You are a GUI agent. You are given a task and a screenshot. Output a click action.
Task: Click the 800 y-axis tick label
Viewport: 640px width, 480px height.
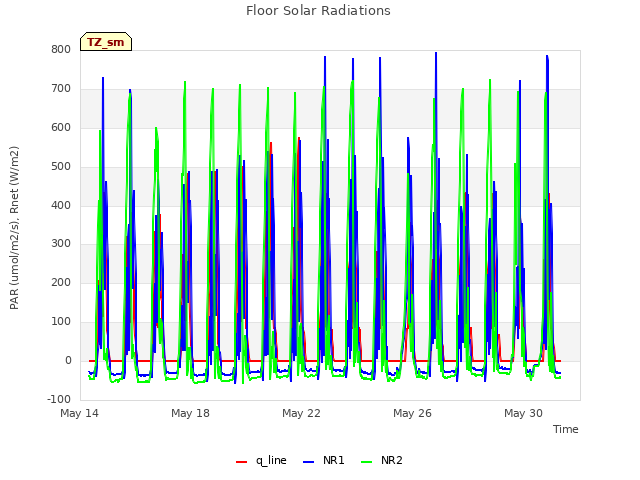(61, 49)
